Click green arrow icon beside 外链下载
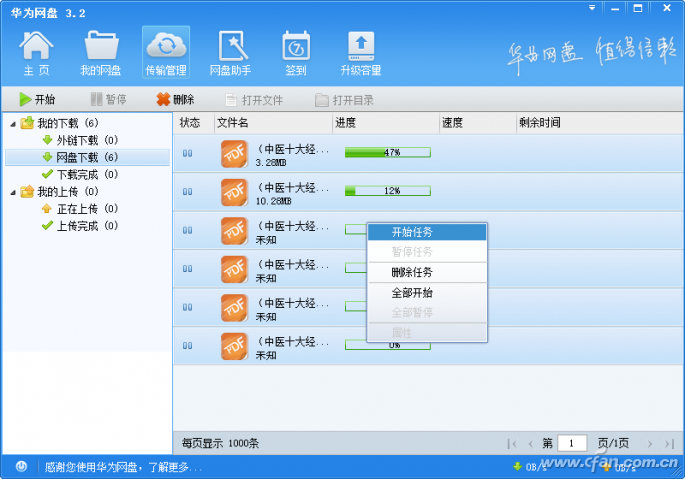The image size is (685, 479). [x=48, y=140]
